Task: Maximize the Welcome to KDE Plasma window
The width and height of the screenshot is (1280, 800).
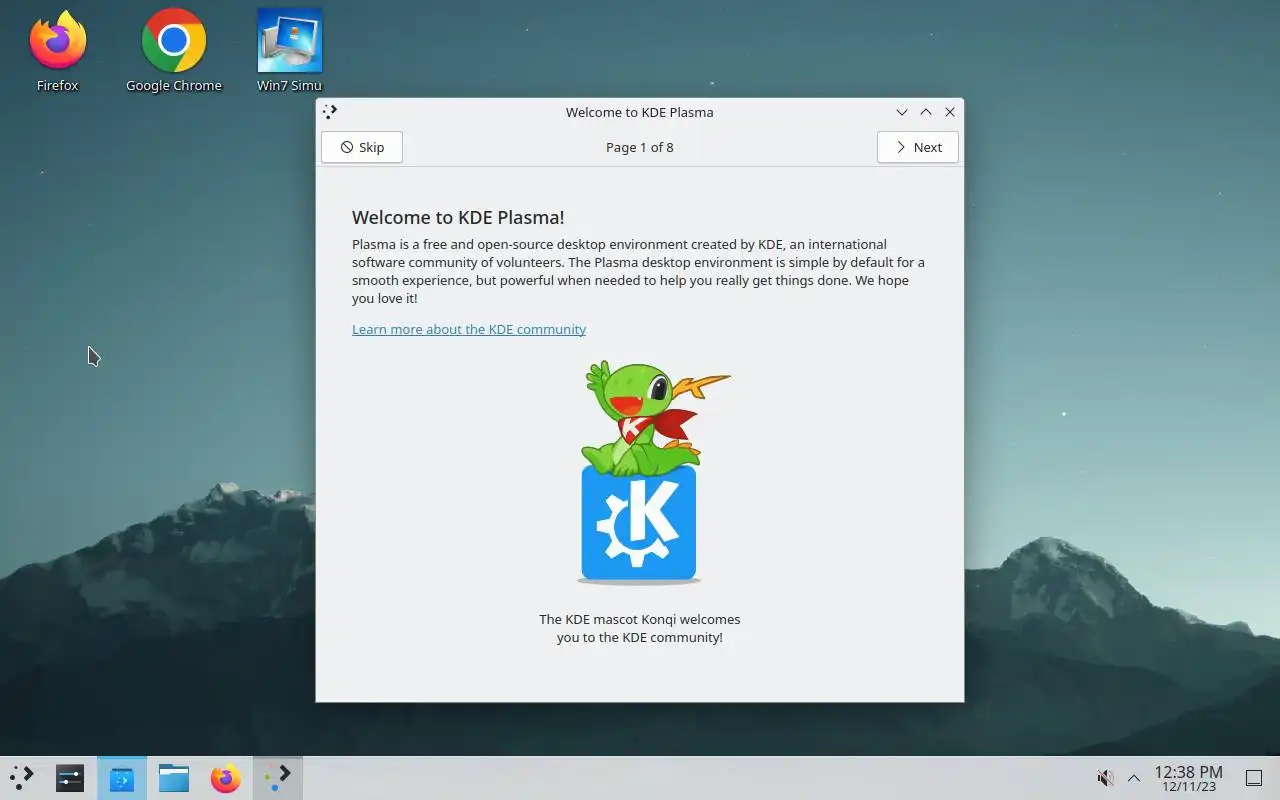Action: (926, 112)
